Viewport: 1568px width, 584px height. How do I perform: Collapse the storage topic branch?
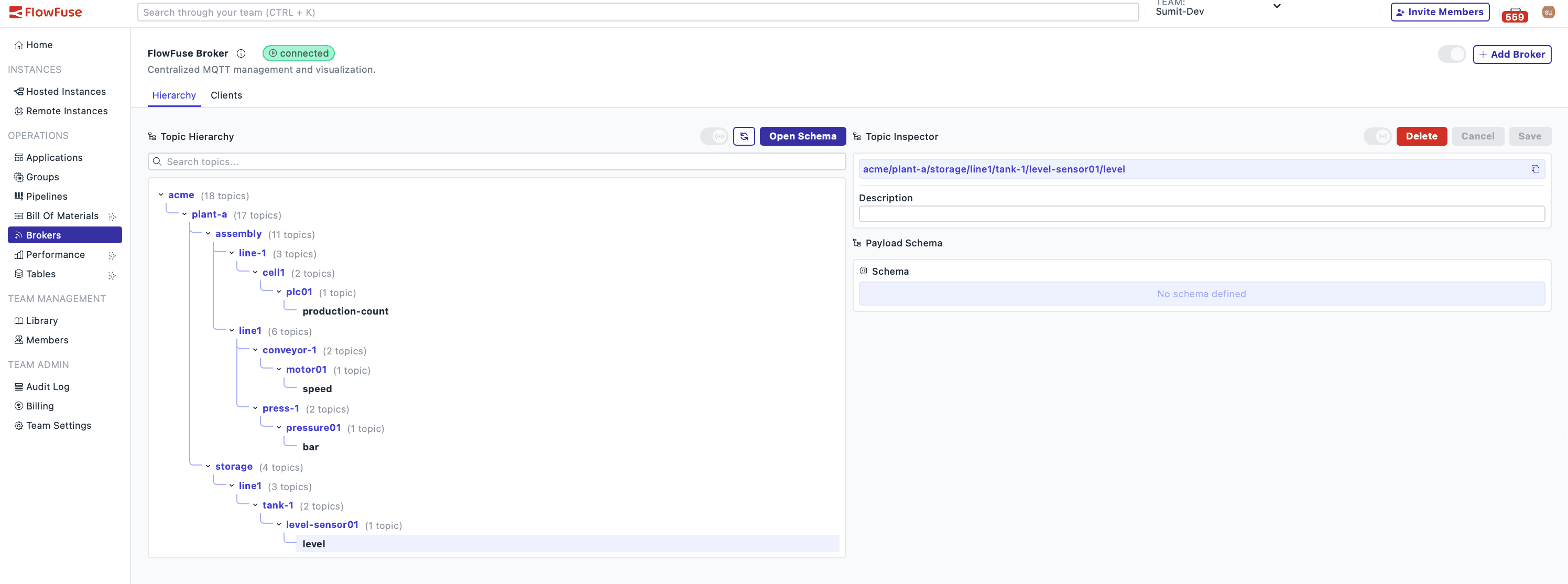point(207,466)
